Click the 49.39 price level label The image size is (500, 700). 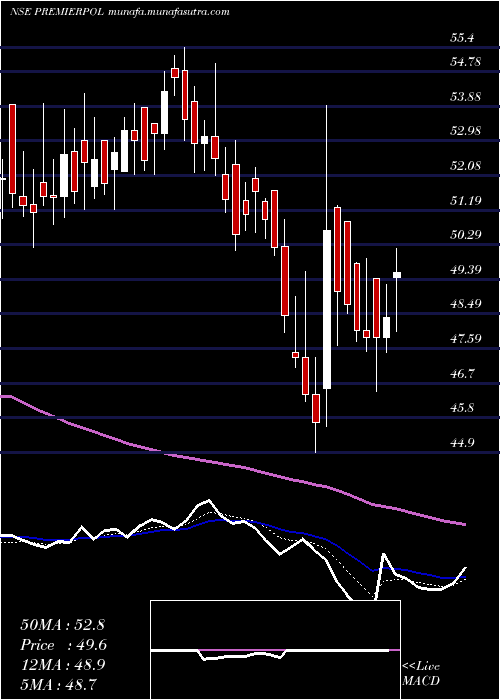coord(466,270)
